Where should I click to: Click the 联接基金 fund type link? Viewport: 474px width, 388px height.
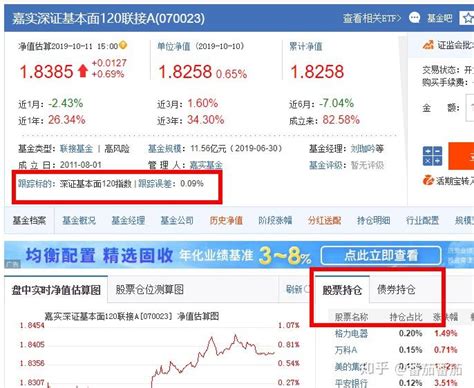[76, 149]
